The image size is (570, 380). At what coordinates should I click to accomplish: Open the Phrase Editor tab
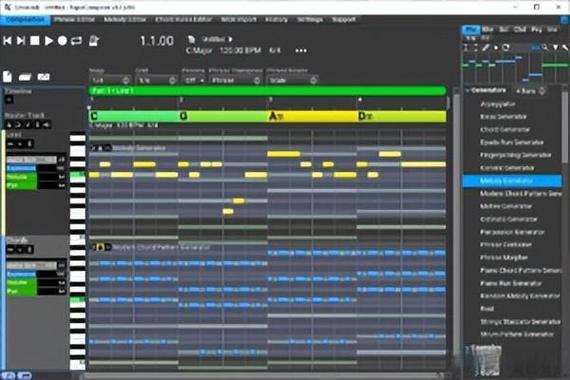75,20
